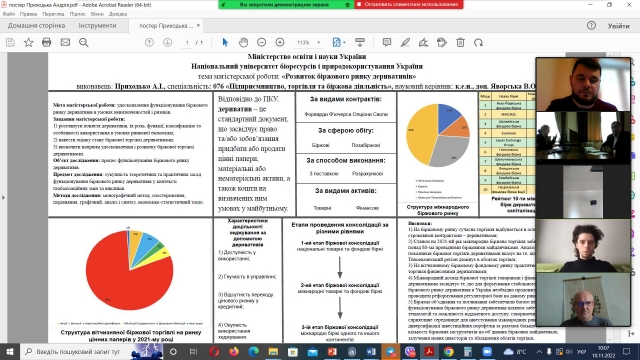Click the page number input field
The width and height of the screenshot is (640, 360).
(x=187, y=42)
